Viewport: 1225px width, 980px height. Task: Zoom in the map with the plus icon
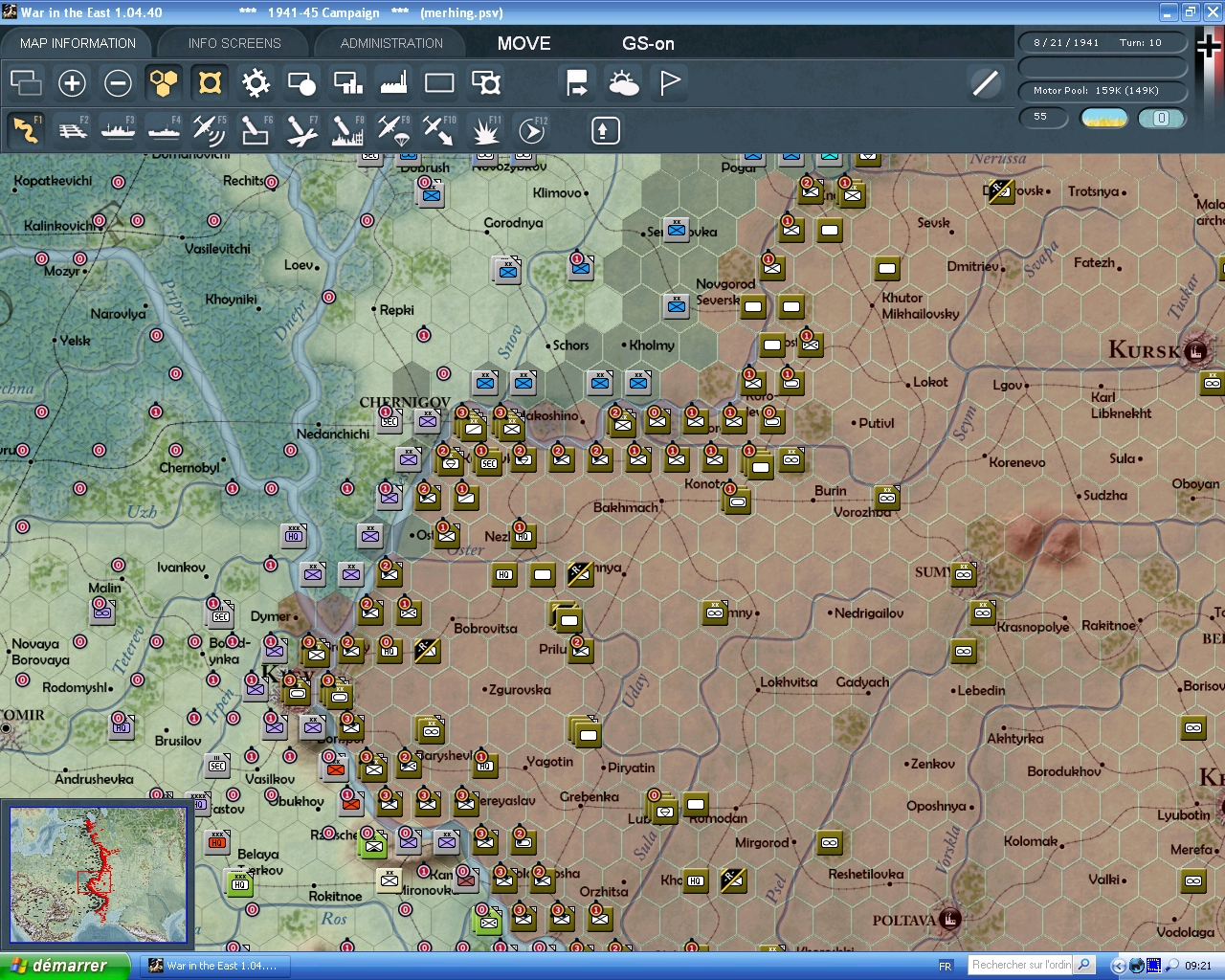[x=72, y=83]
